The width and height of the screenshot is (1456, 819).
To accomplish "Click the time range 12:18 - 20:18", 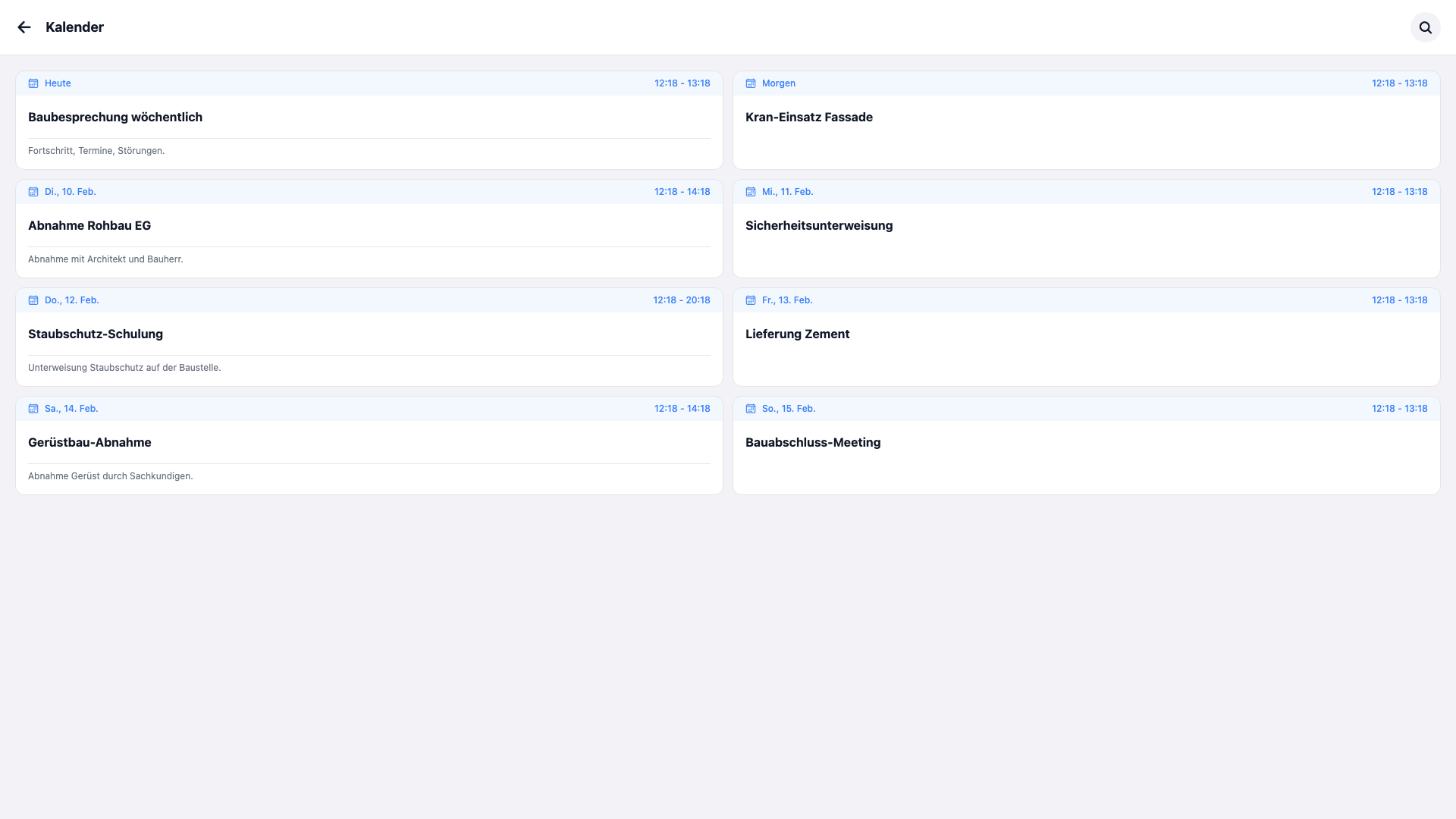I will 682,300.
